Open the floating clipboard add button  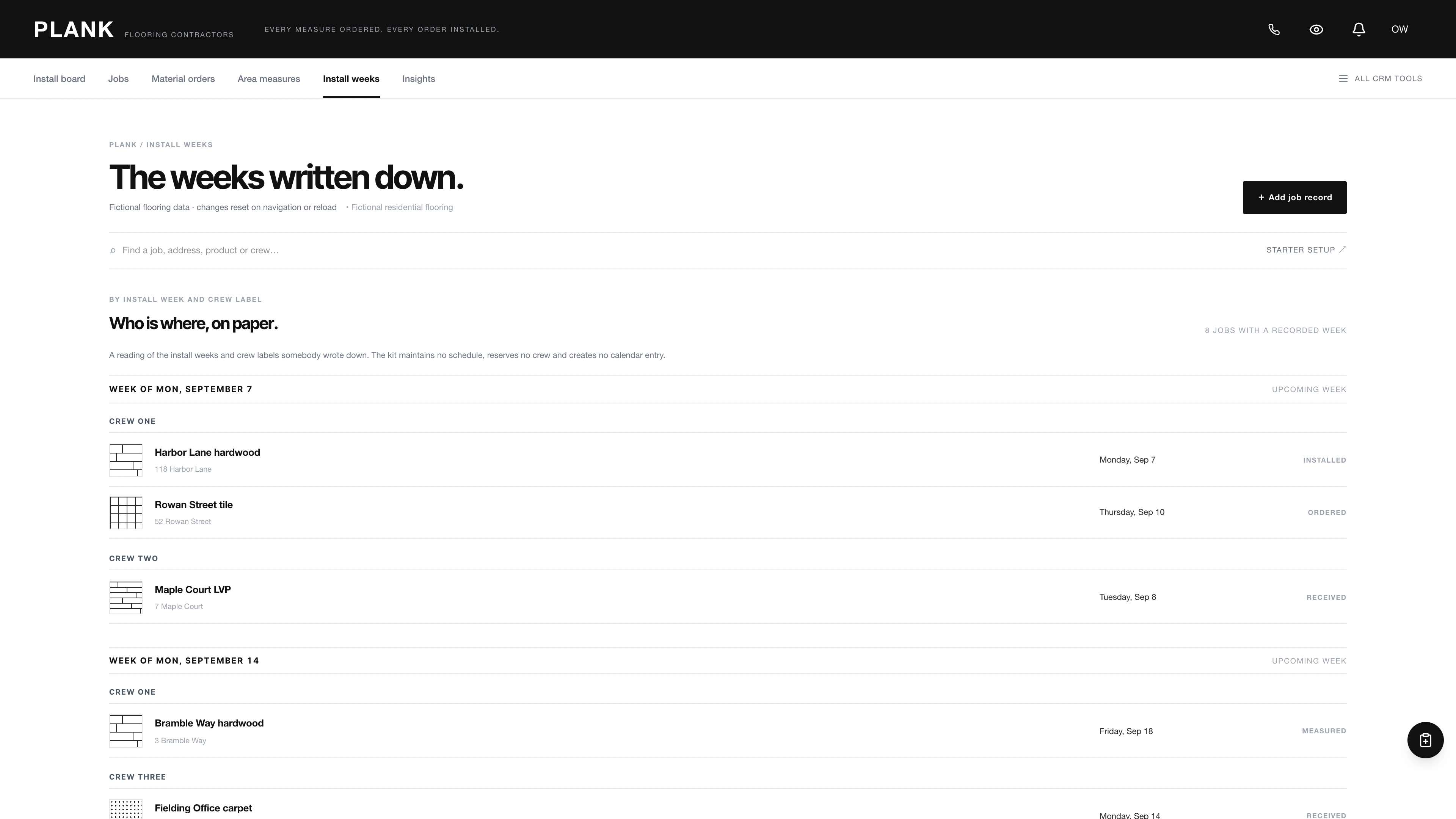click(x=1425, y=740)
